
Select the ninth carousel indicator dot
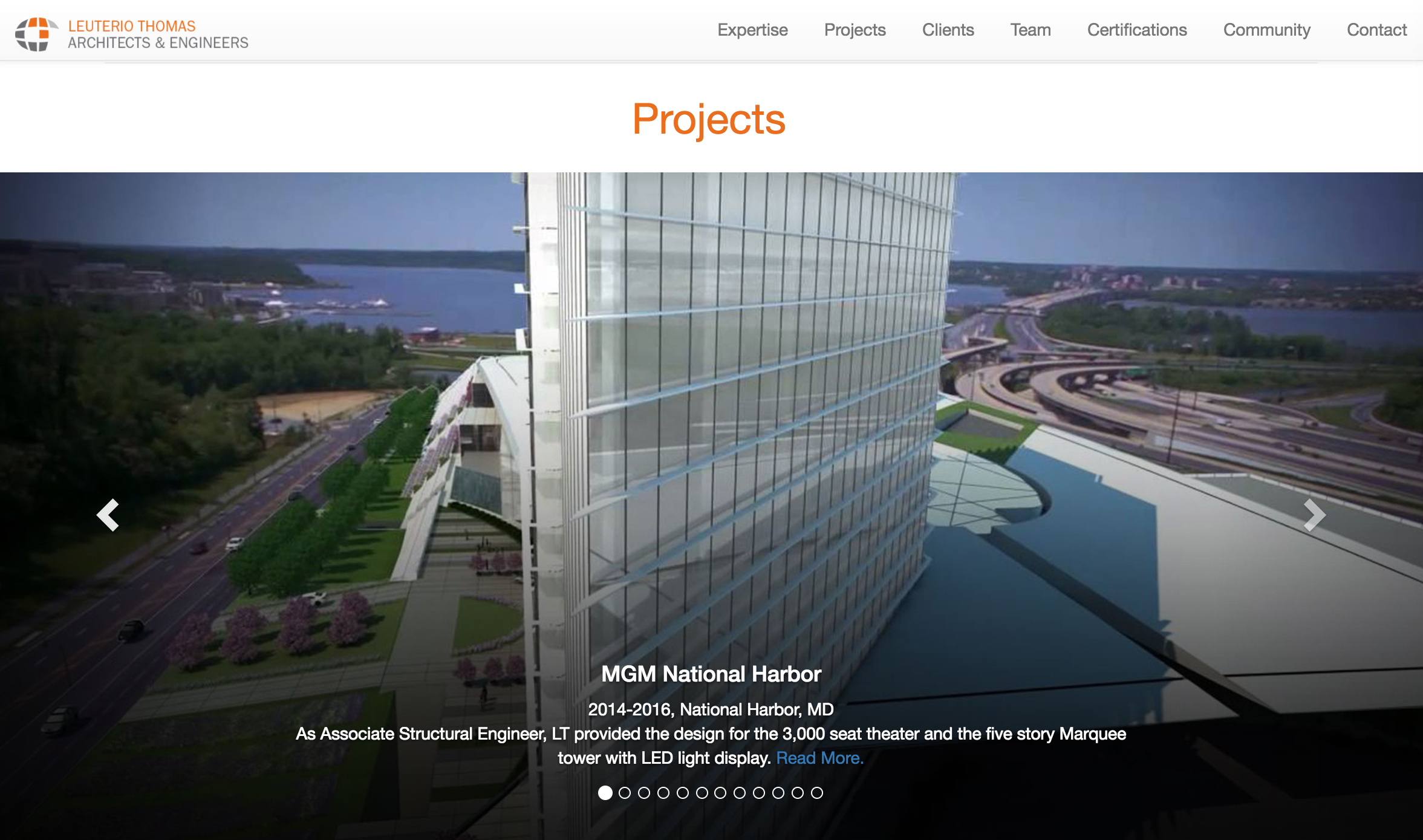point(759,793)
